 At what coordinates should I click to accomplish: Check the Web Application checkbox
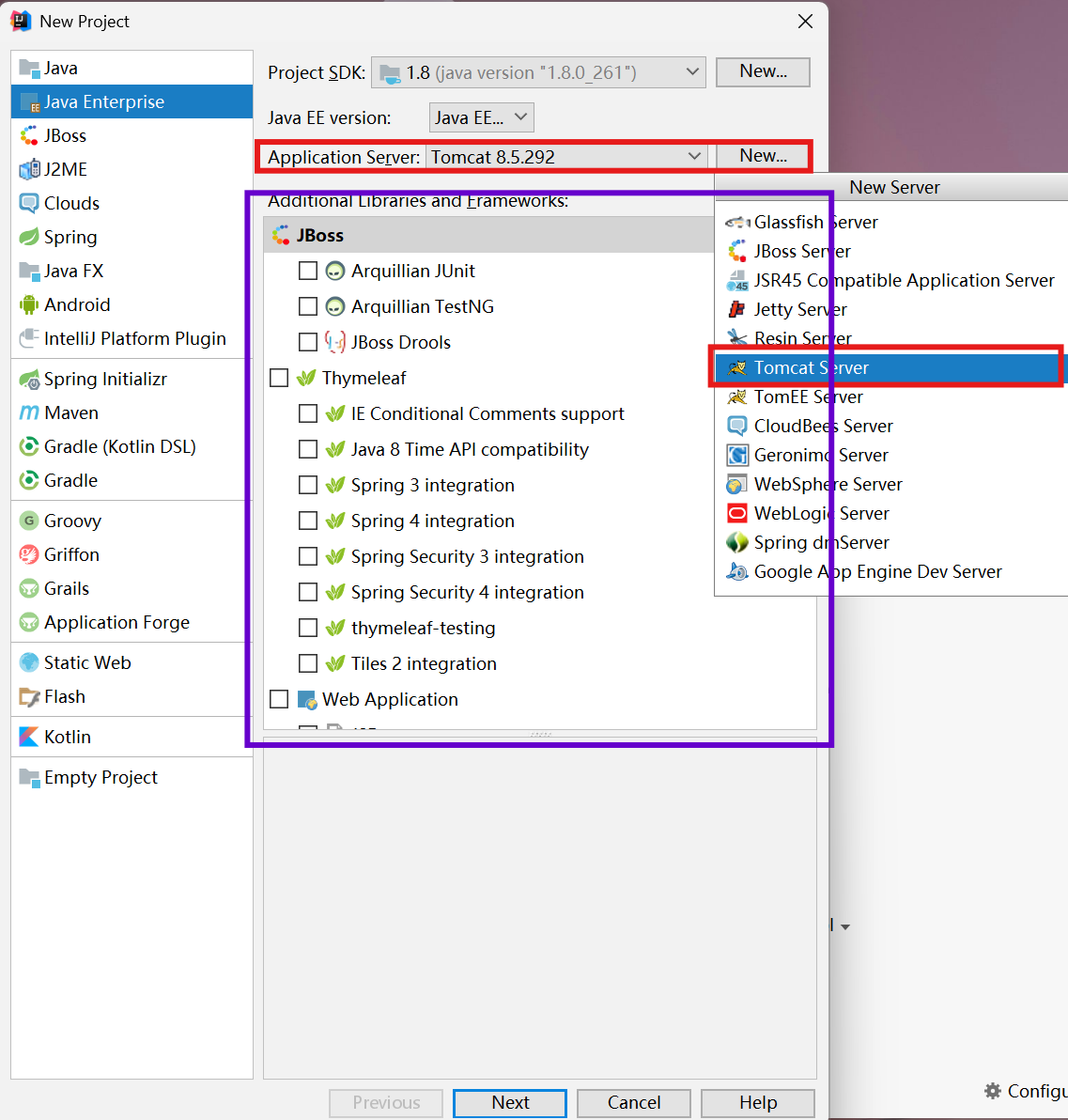tap(279, 699)
